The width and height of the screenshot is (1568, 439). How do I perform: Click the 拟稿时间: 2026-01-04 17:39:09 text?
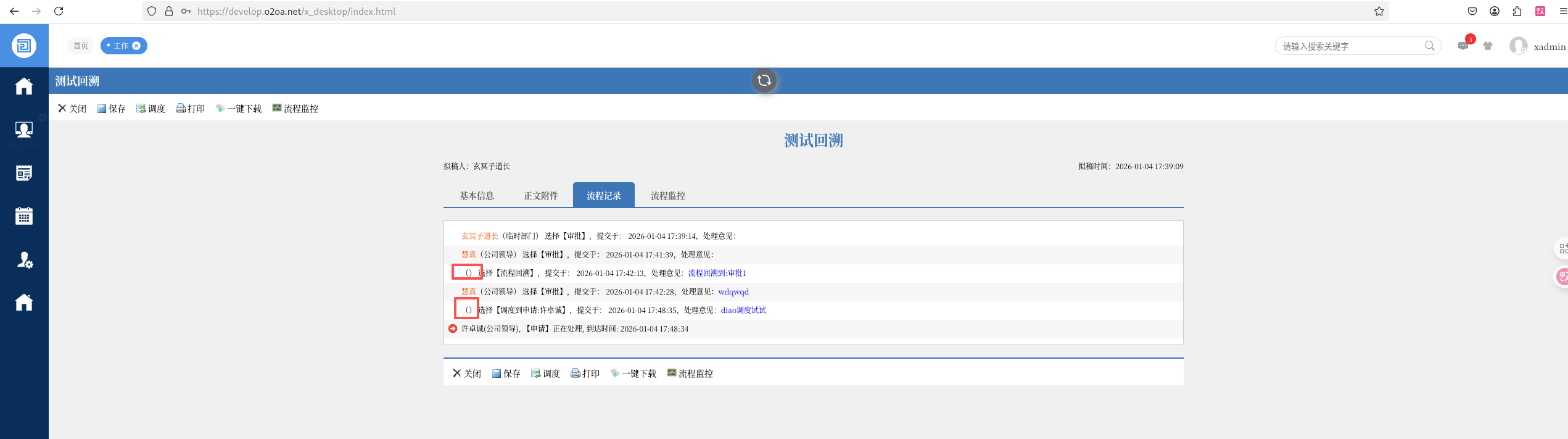[1131, 166]
